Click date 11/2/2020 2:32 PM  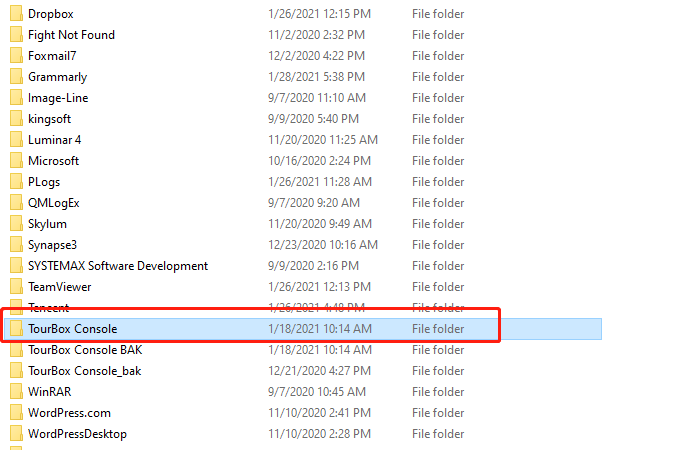click(x=316, y=35)
